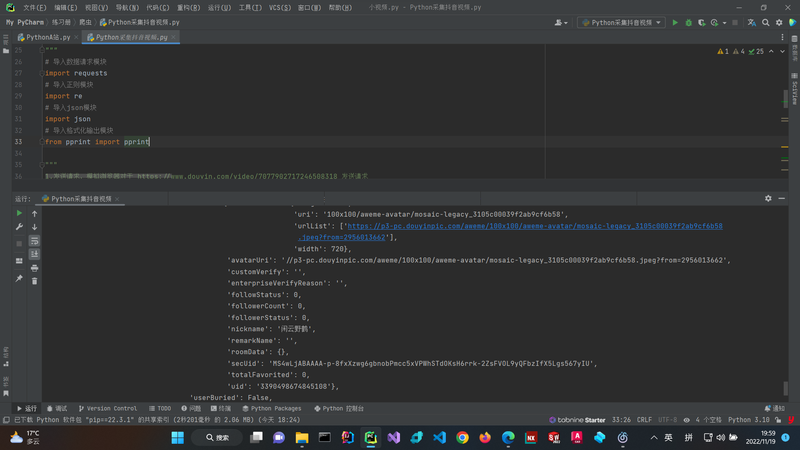Restore layout icon in Run panel
The width and height of the screenshot is (800, 450).
(x=19, y=261)
